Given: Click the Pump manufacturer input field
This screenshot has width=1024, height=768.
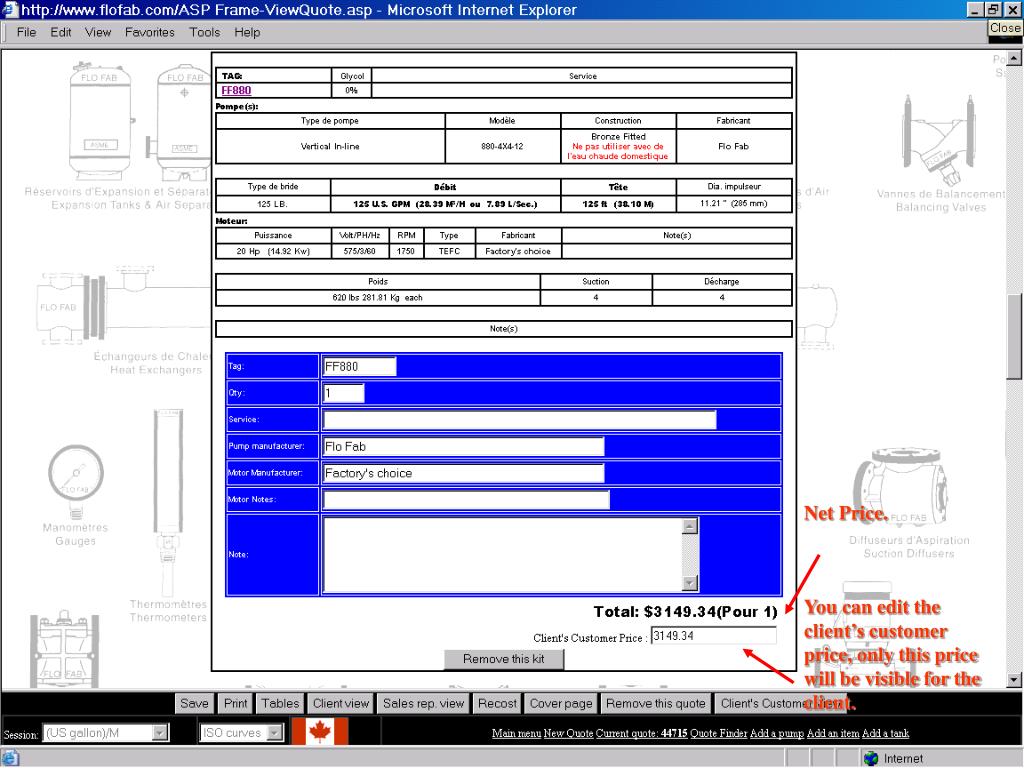Looking at the screenshot, I should pos(464,447).
